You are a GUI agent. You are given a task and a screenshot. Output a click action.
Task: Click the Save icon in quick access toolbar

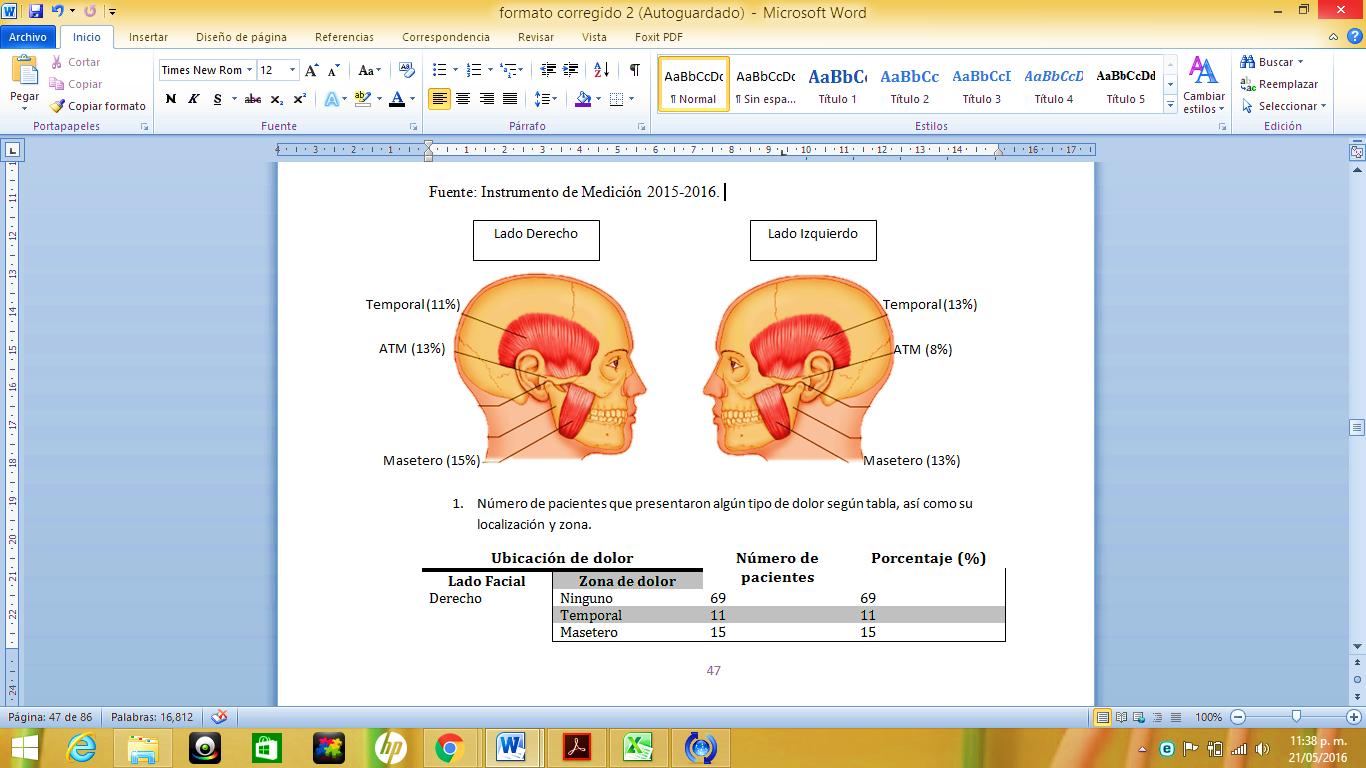[x=36, y=12]
